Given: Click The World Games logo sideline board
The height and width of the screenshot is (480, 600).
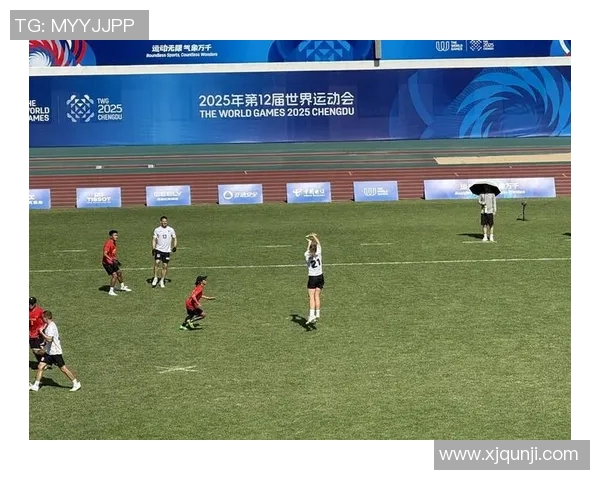Looking at the screenshot, I should (375, 191).
